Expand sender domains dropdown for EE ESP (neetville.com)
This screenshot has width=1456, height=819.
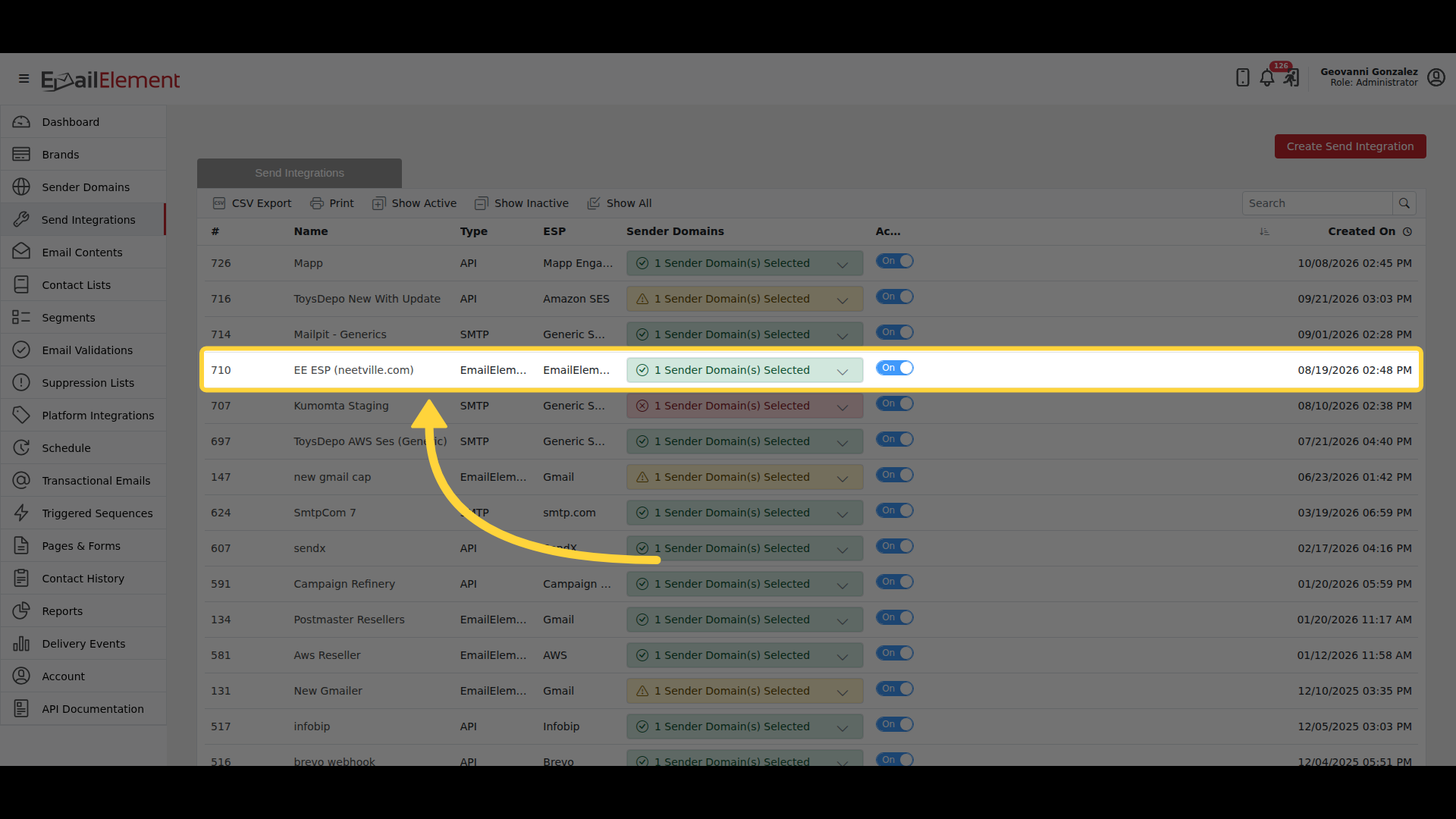745,370
